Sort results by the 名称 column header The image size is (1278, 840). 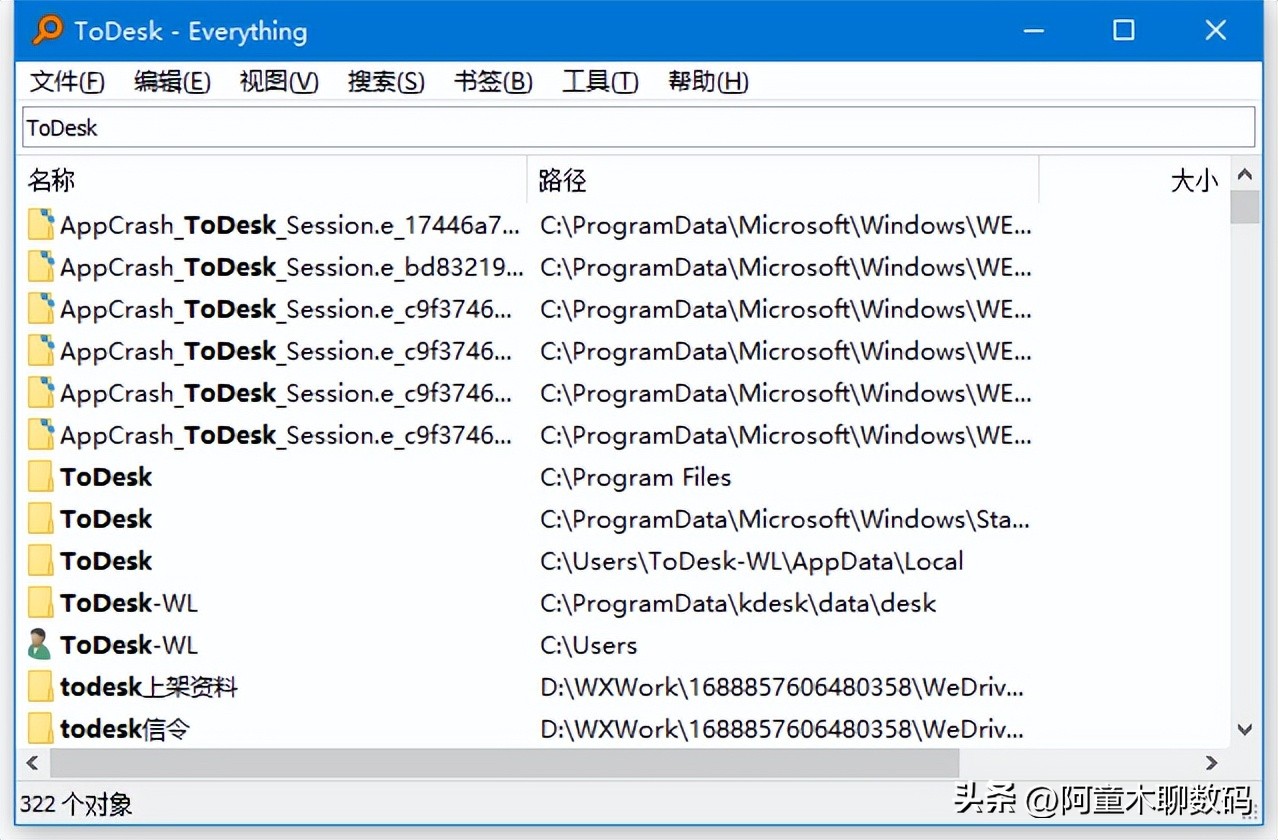click(x=52, y=180)
